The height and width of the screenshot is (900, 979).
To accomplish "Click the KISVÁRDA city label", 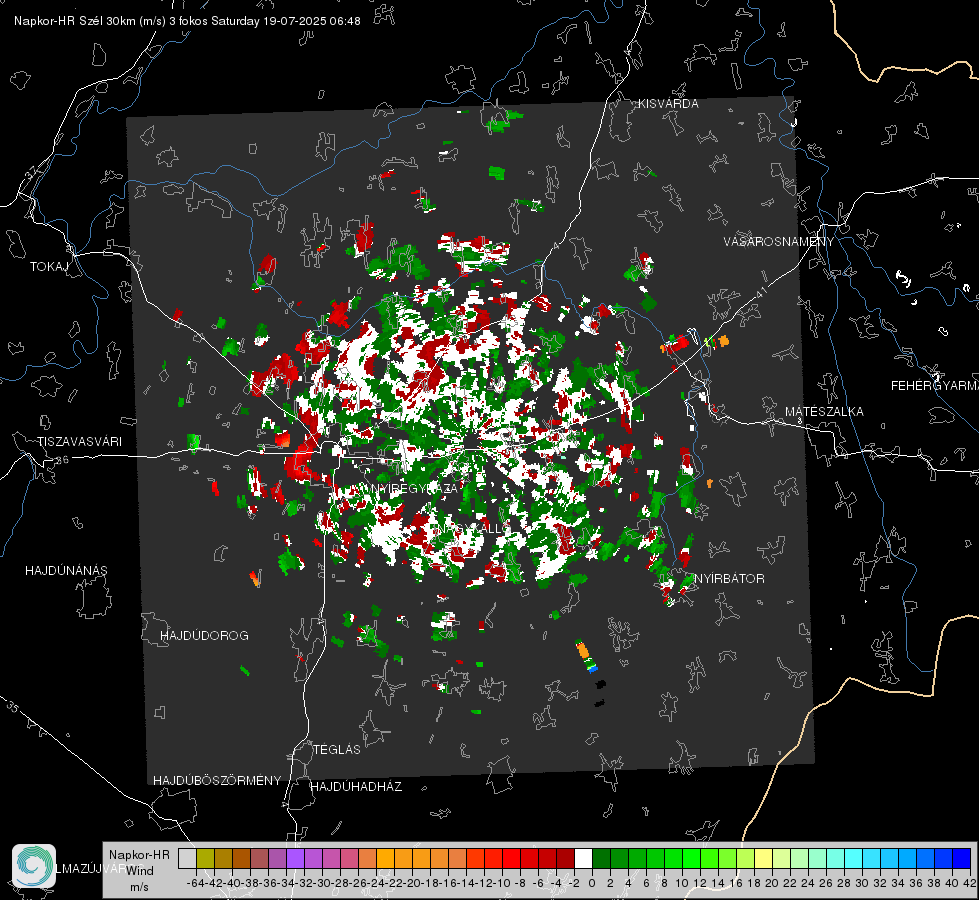I will tap(668, 104).
